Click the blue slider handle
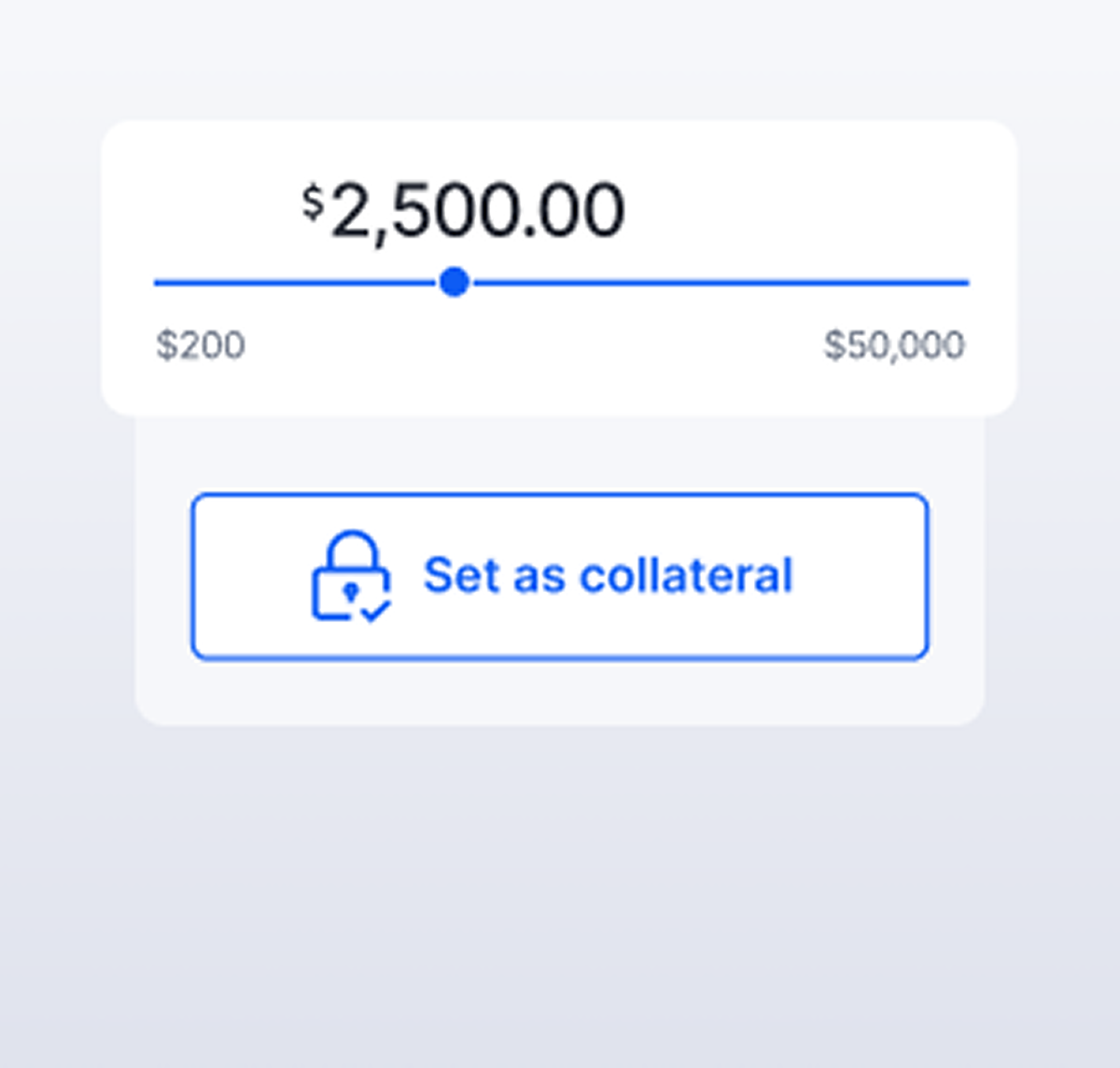 coord(455,282)
